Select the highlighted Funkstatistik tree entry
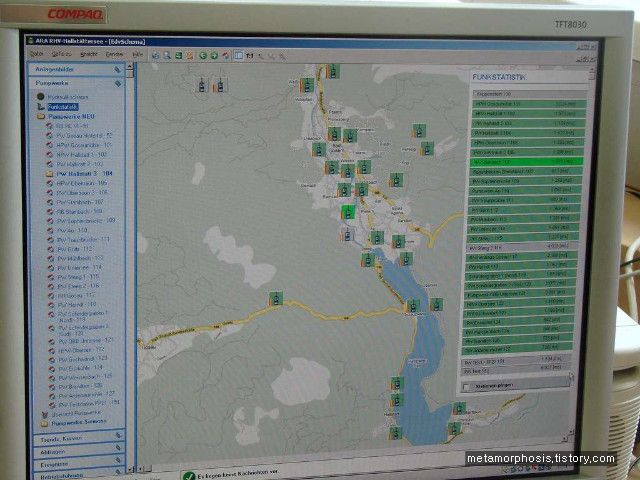The image size is (640, 480). click(63, 107)
